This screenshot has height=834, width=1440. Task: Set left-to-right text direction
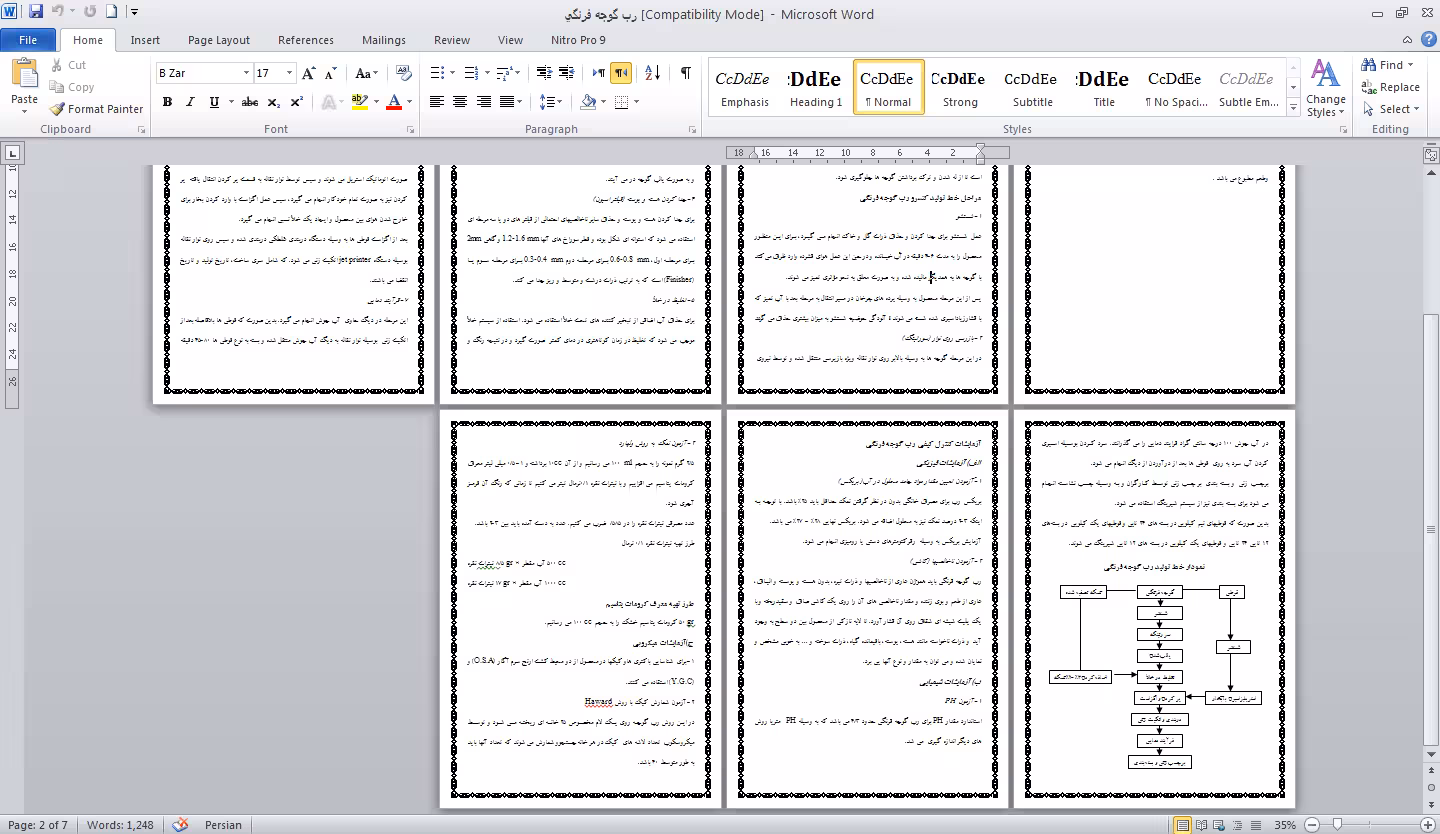598,73
